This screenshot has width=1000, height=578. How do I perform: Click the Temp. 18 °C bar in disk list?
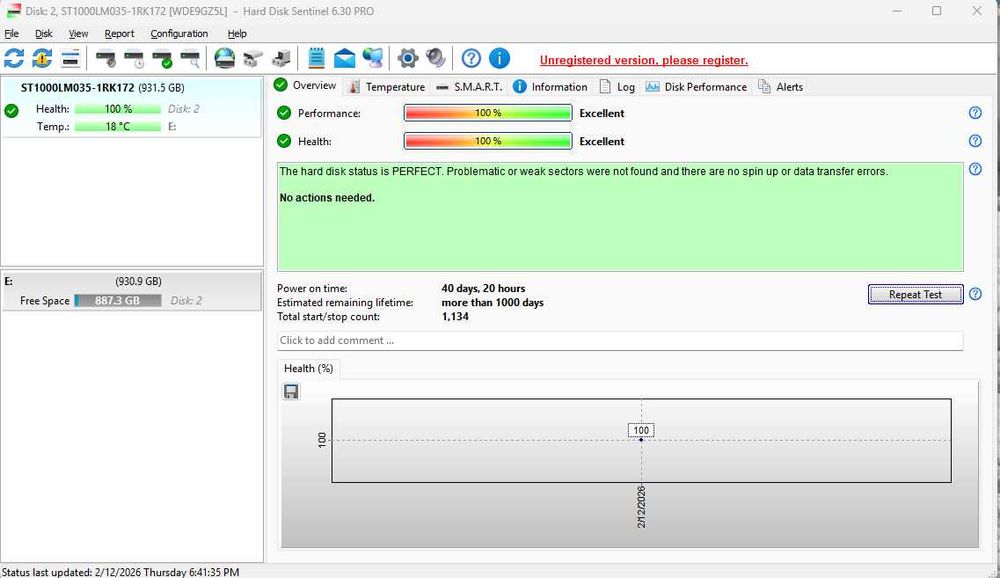(x=118, y=126)
